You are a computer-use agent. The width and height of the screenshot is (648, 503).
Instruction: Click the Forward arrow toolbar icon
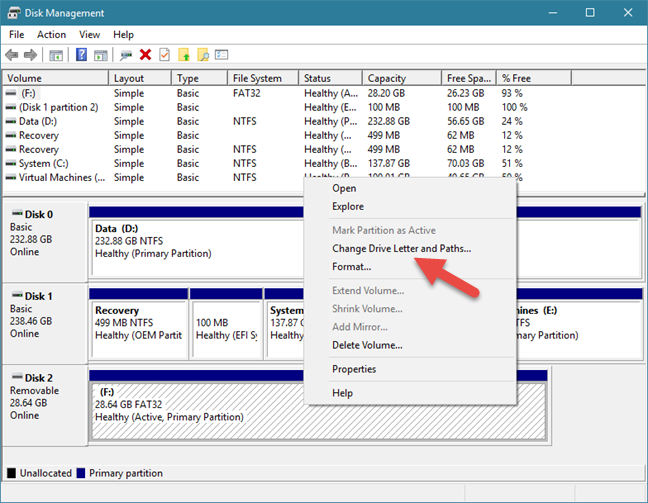tap(31, 55)
